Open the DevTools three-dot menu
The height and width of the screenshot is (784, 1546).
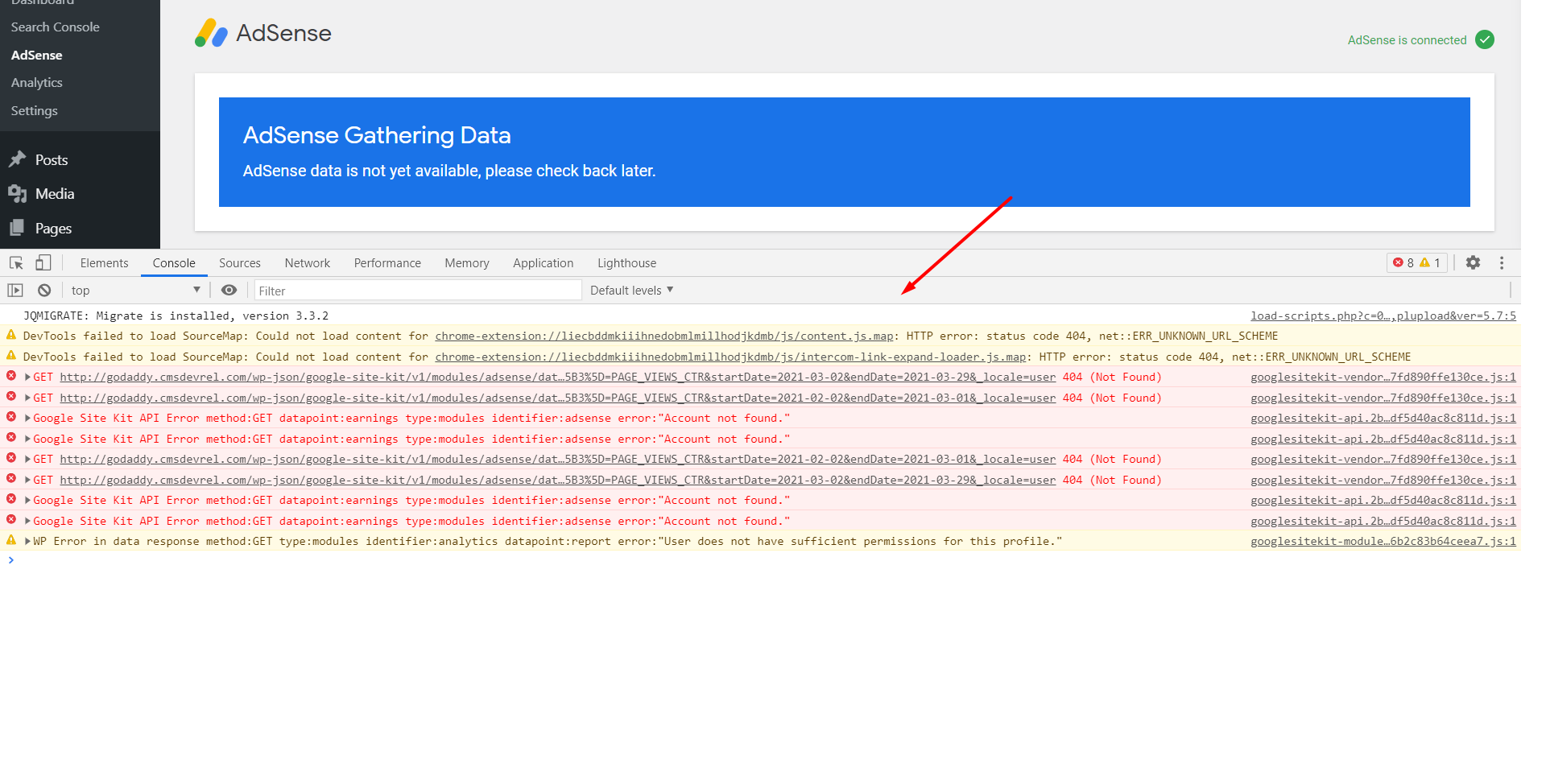1502,262
